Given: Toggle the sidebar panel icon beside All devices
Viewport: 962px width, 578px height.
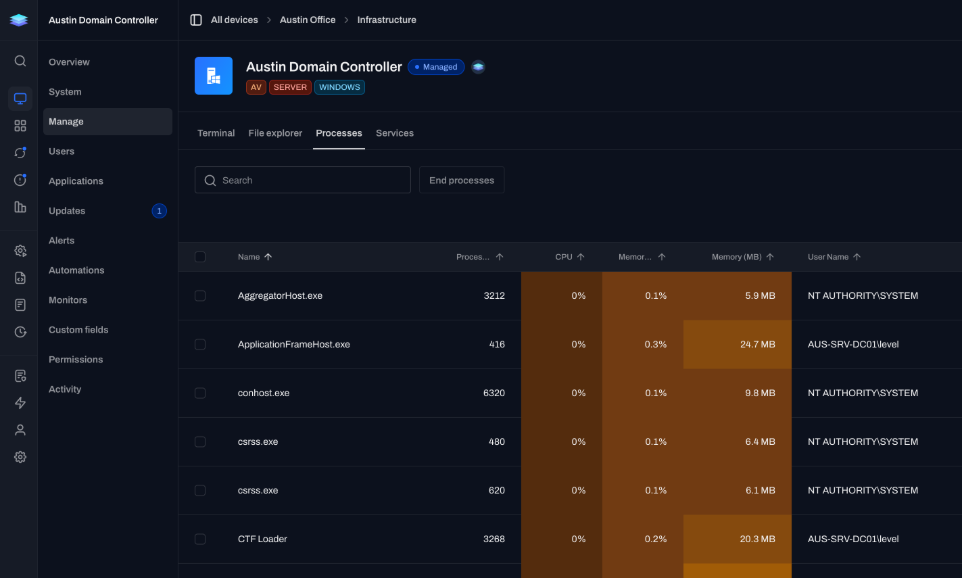Looking at the screenshot, I should [x=196, y=20].
